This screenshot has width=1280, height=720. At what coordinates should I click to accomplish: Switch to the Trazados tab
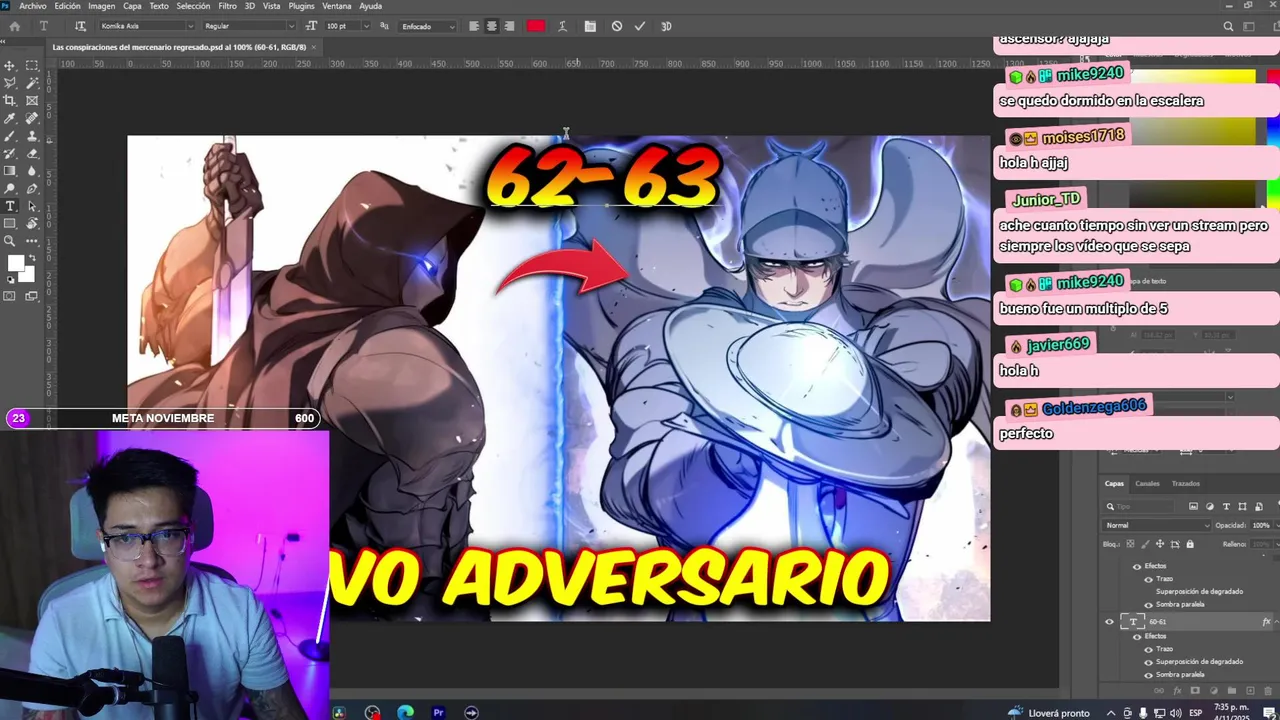1185,484
